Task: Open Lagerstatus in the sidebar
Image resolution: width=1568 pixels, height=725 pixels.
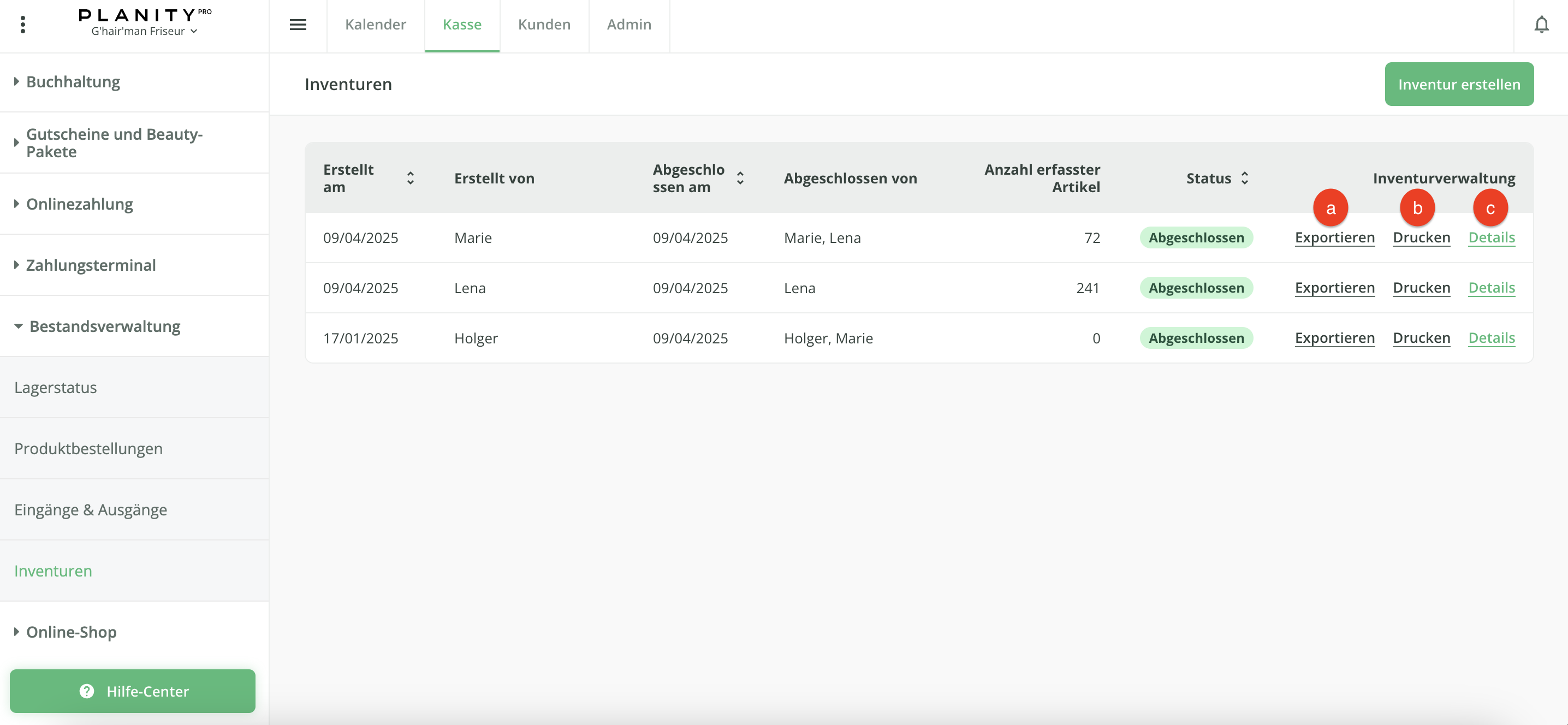Action: tap(55, 388)
